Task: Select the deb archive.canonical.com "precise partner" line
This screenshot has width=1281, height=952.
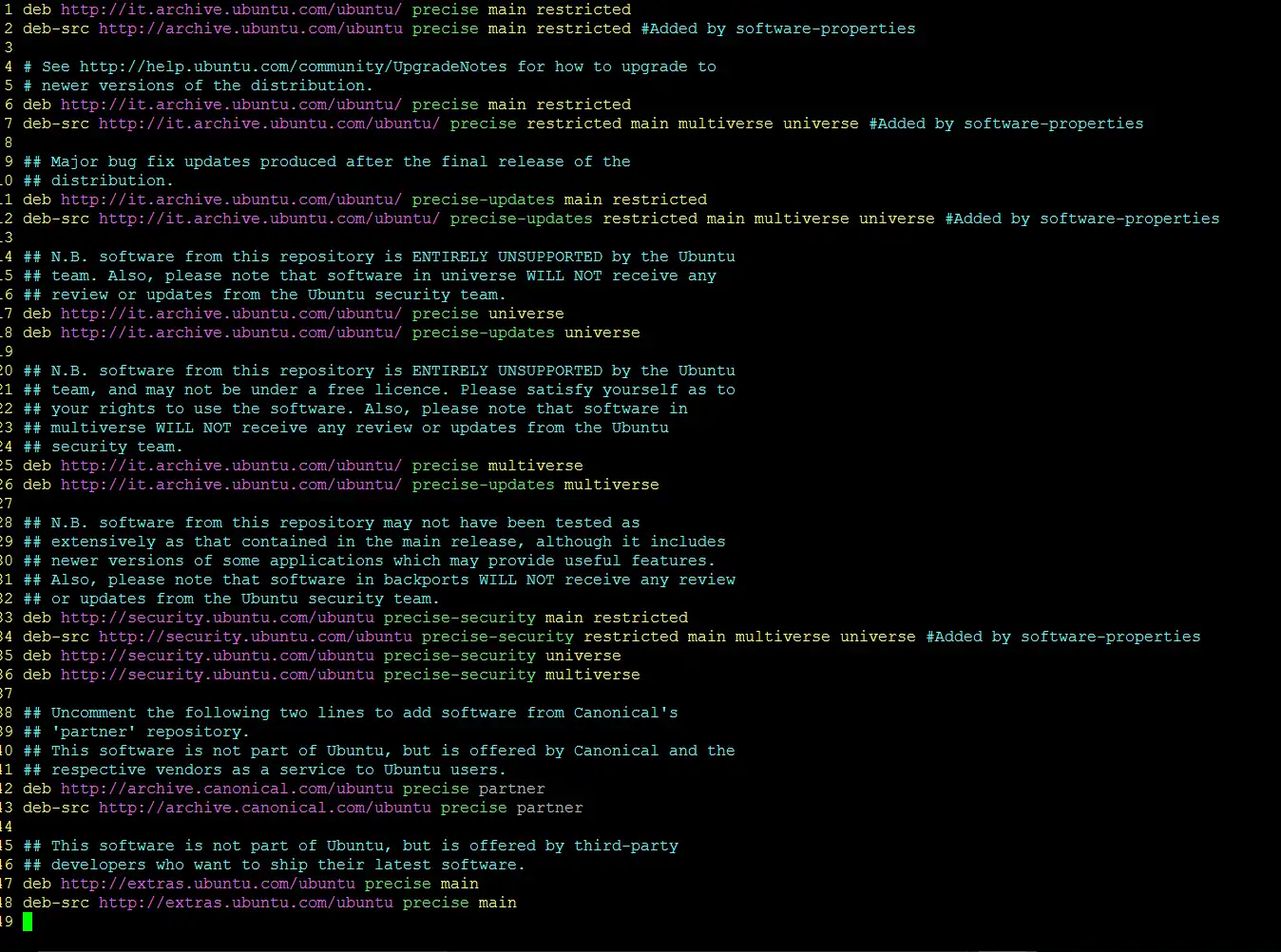Action: coord(284,789)
